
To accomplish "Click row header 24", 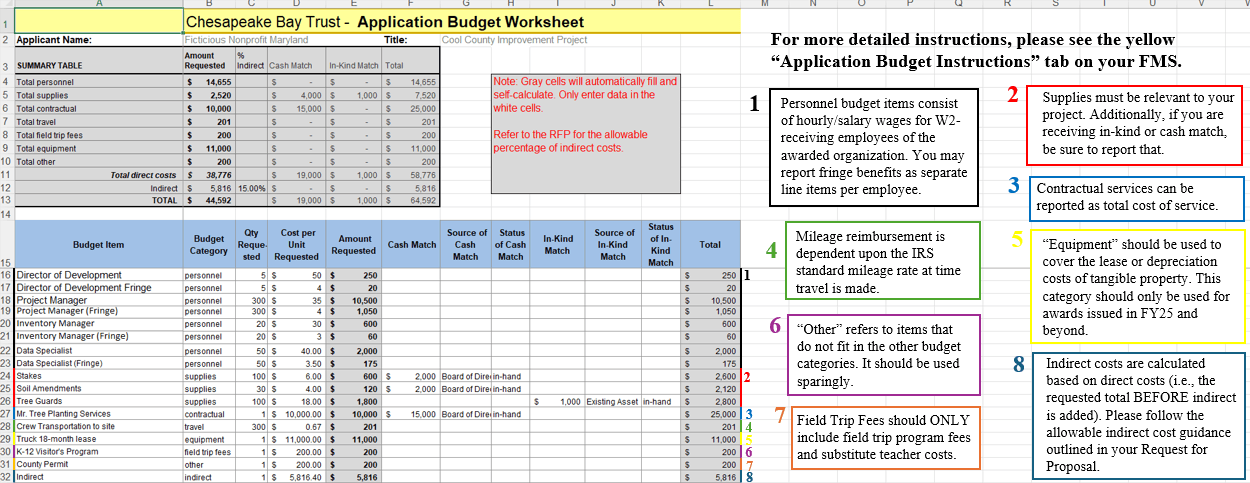I will [x=7, y=376].
